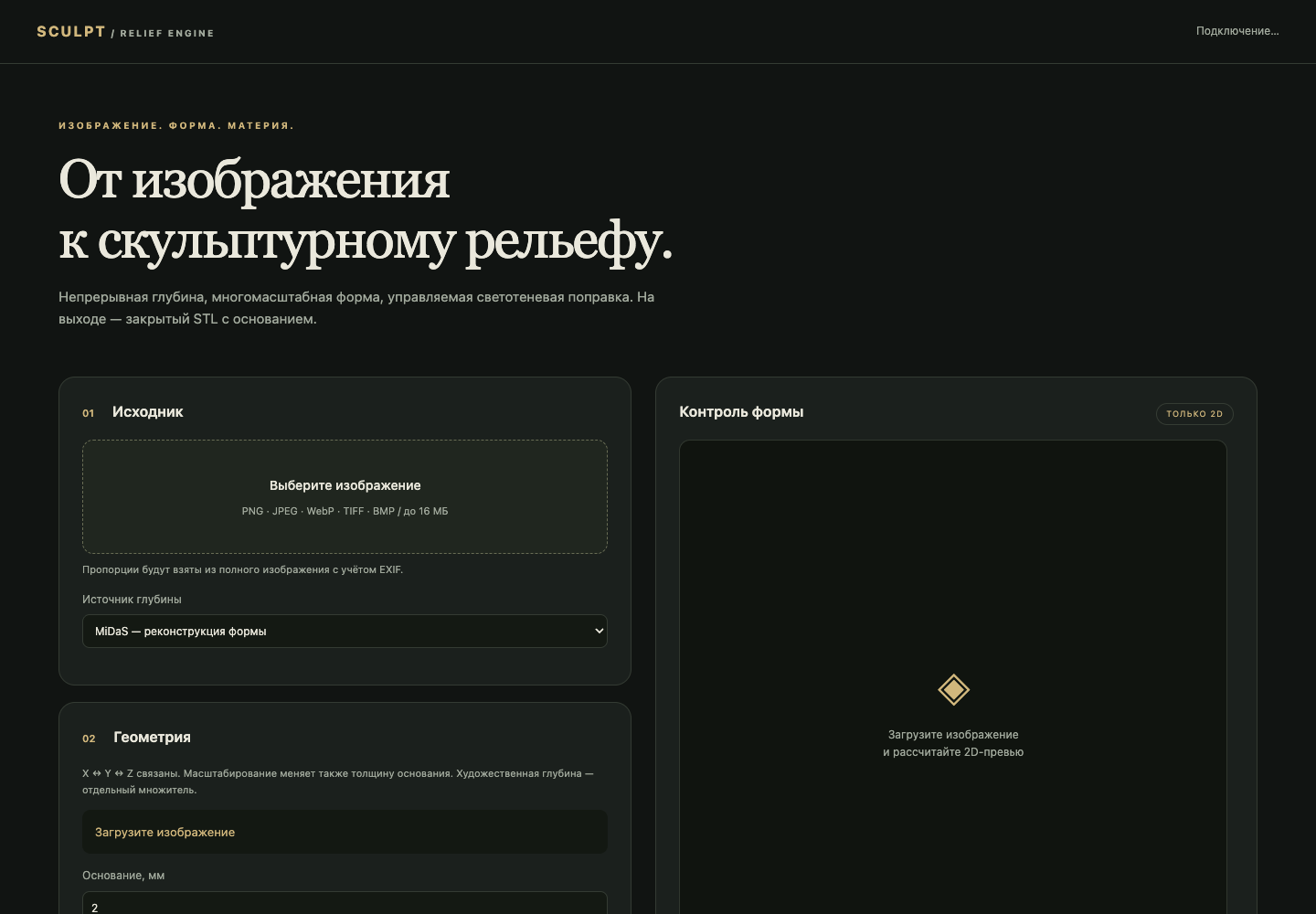Click the 'Выберите изображение' upload zone
The width and height of the screenshot is (1316, 914).
coord(345,496)
